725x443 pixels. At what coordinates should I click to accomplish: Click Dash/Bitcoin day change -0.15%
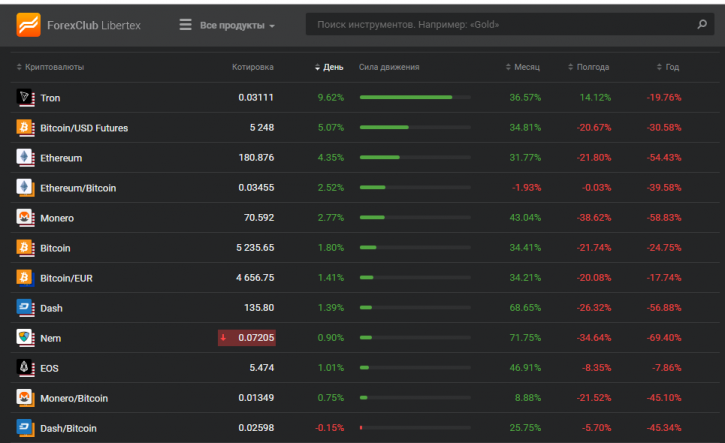coord(330,428)
